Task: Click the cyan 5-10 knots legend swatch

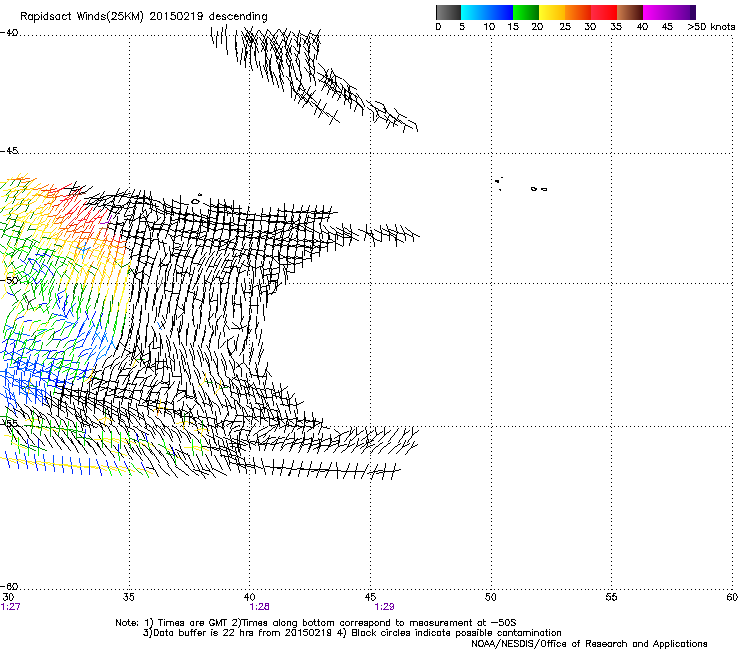Action: [474, 12]
